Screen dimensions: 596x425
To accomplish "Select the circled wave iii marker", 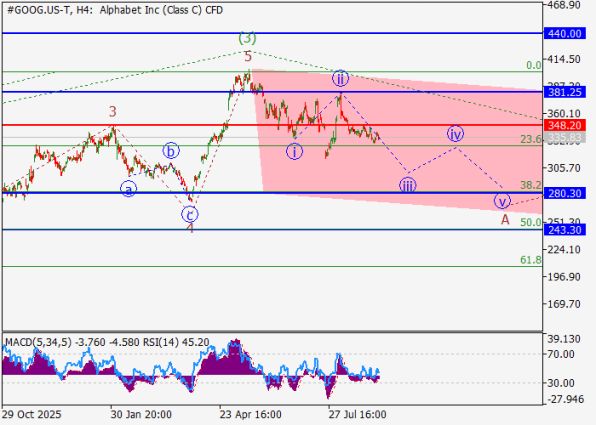I will point(407,185).
